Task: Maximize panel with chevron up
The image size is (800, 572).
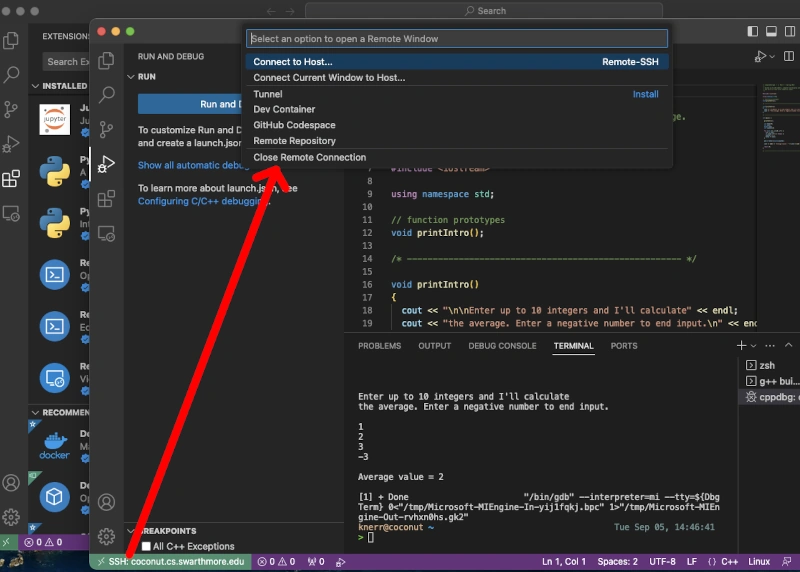Action: click(x=788, y=345)
